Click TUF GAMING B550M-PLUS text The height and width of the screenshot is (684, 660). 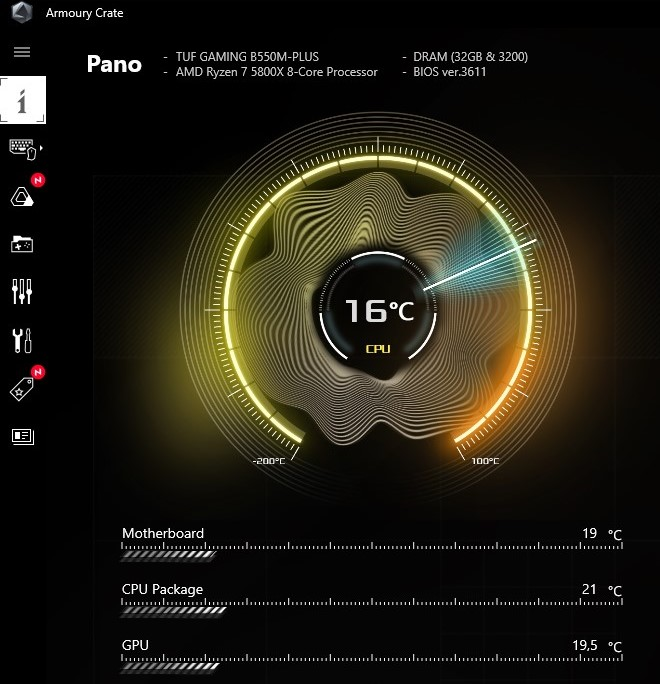pyautogui.click(x=247, y=57)
